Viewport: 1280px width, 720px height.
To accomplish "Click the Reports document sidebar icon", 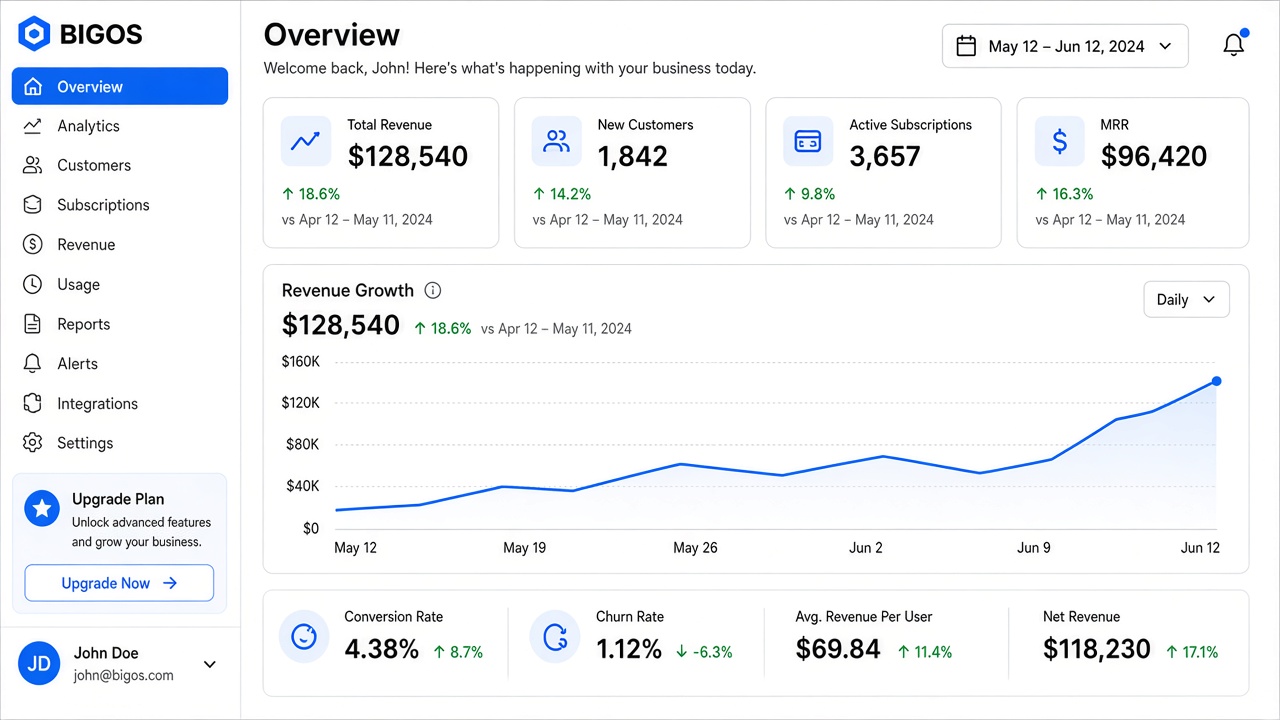I will pyautogui.click(x=33, y=324).
